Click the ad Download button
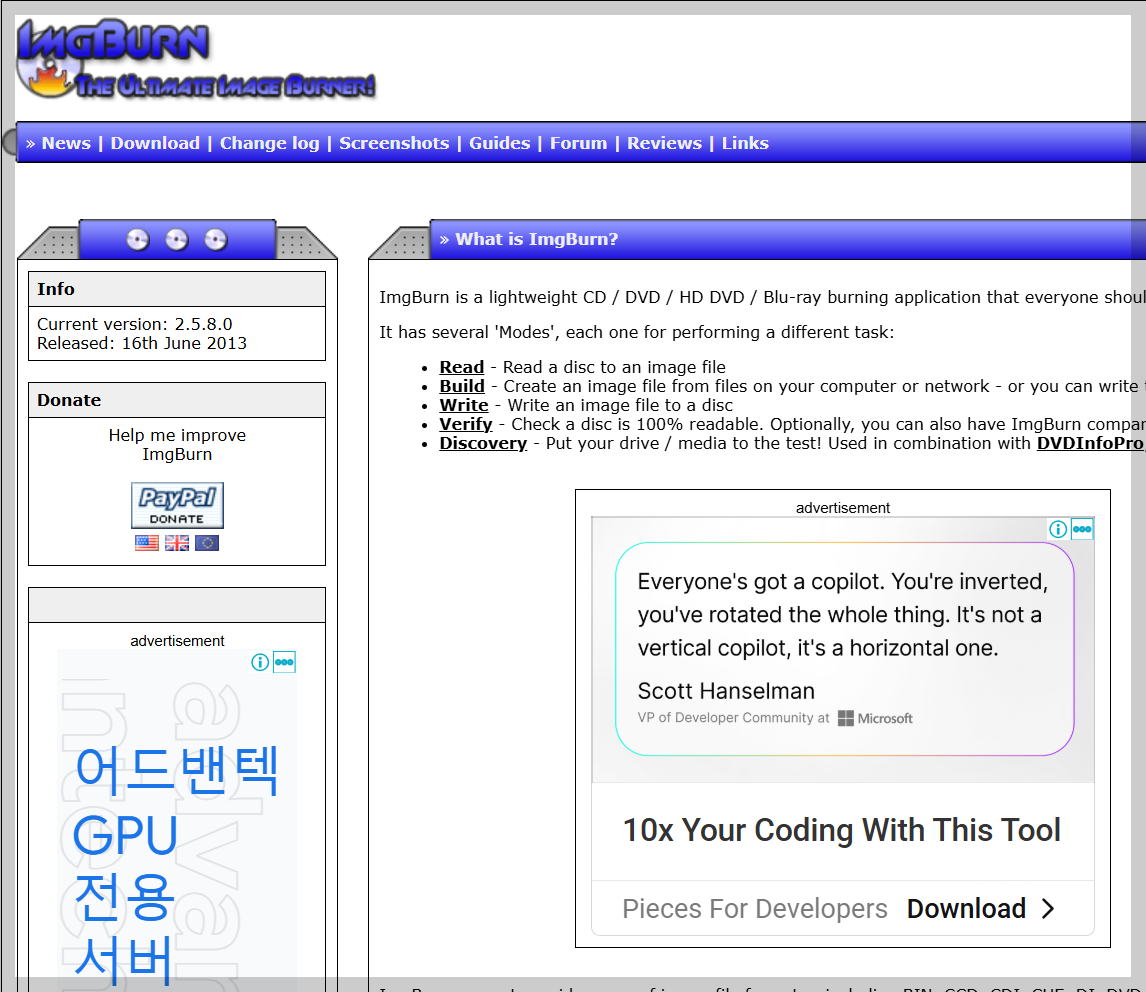This screenshot has height=992, width=1146. coord(966,909)
